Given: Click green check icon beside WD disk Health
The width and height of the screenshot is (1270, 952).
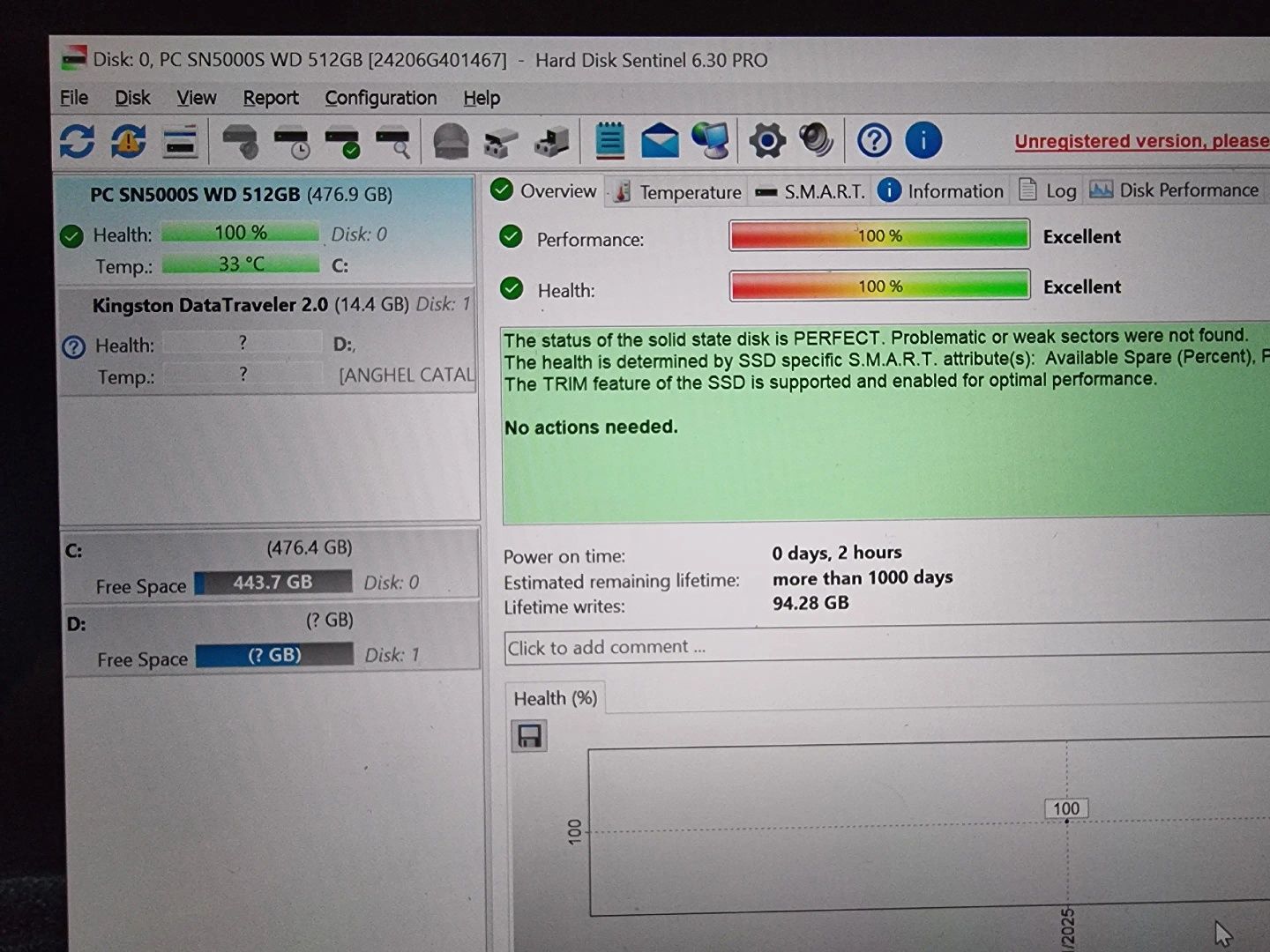Looking at the screenshot, I should [x=71, y=236].
